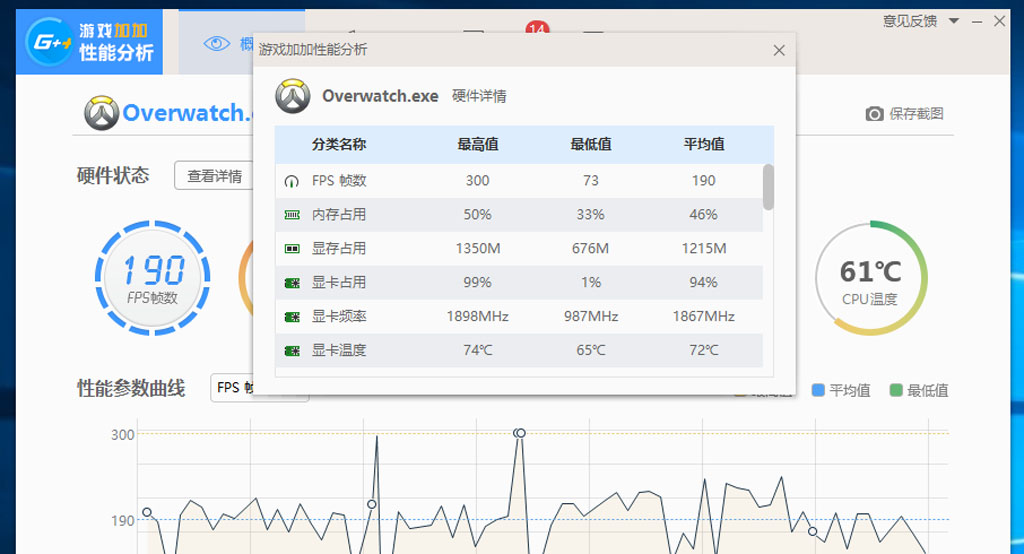Screen dimensions: 1024x554
Task: Click the 查看详情 view details button
Action: pos(214,176)
